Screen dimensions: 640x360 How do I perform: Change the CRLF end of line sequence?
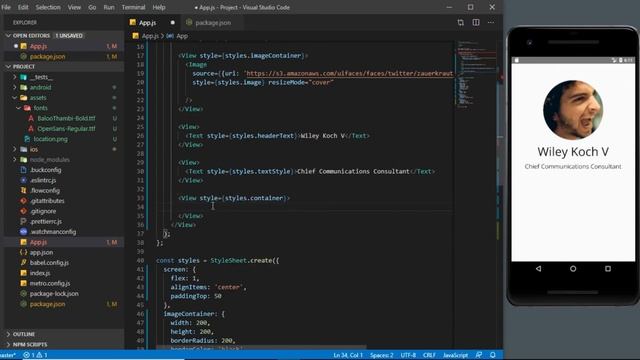429,355
